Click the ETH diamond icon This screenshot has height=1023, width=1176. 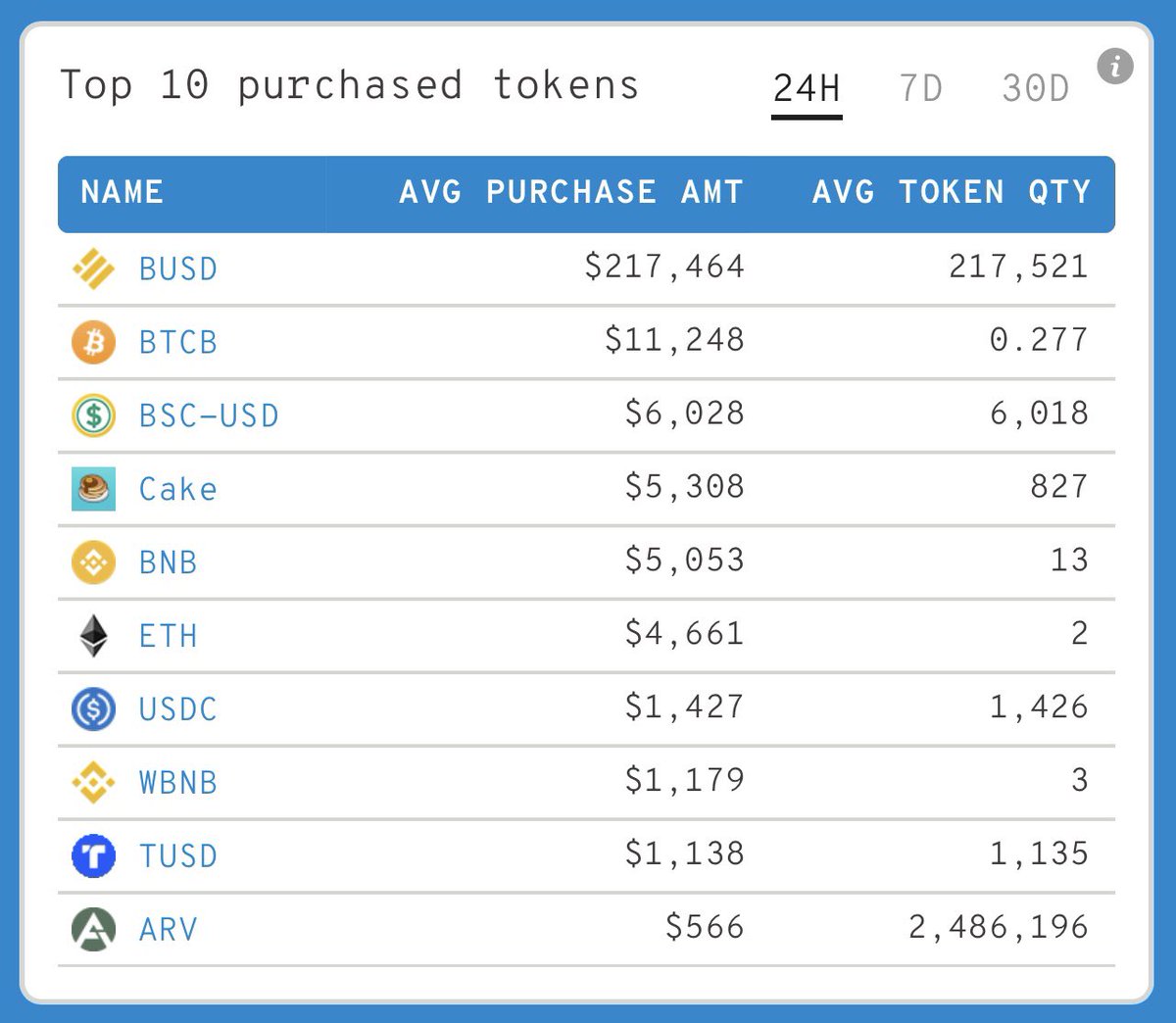[93, 636]
